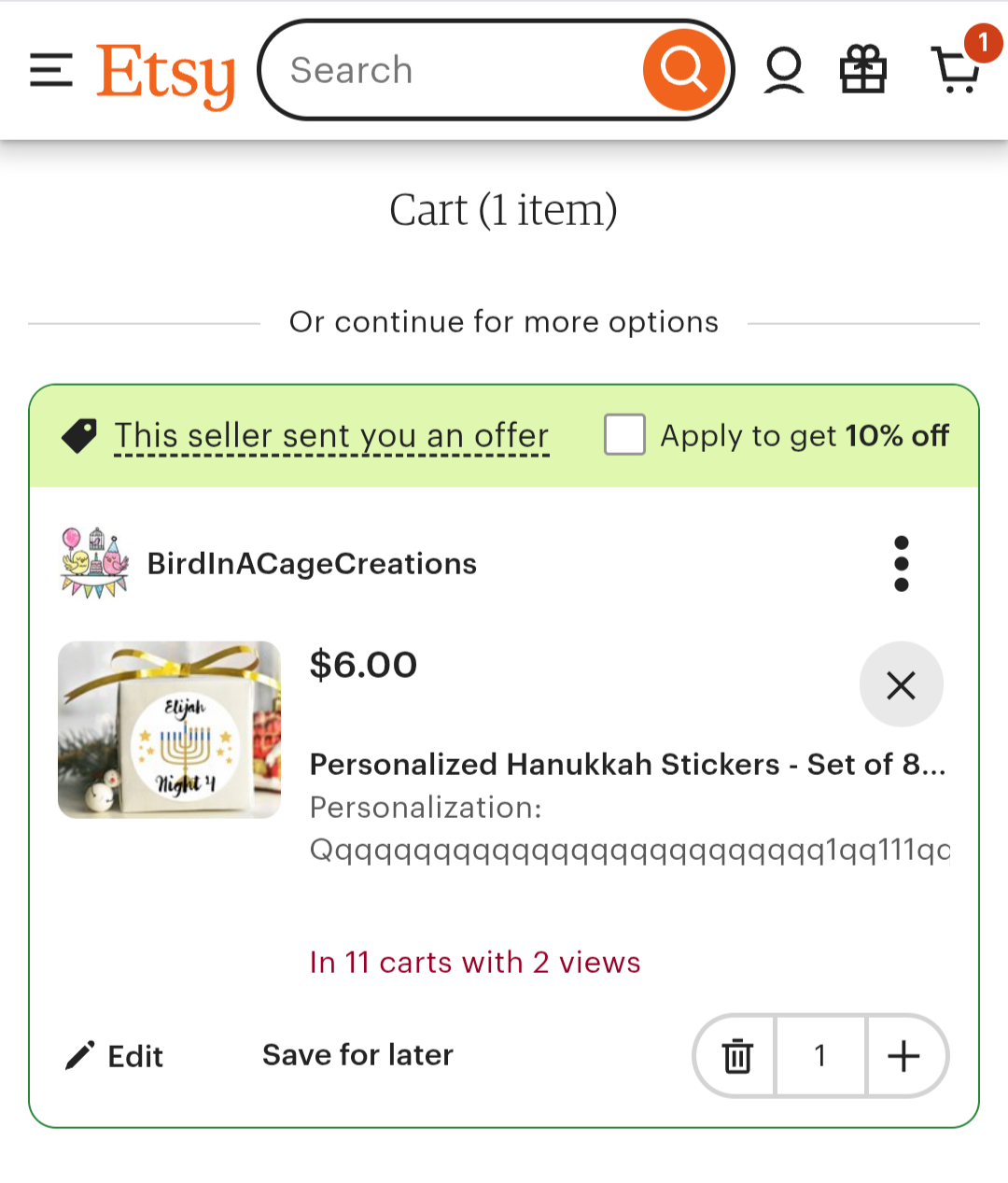
Task: Open the account profile icon
Action: tap(783, 71)
